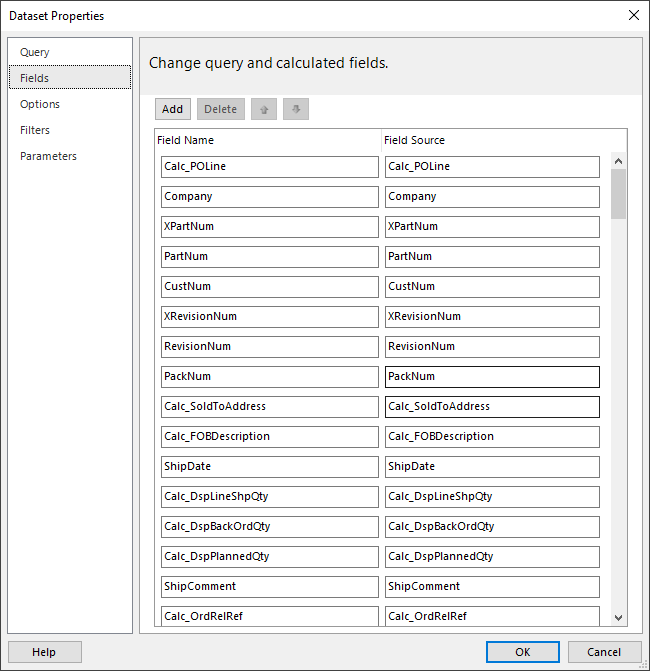Click the scrollbar down arrow
The image size is (650, 671).
pos(618,618)
